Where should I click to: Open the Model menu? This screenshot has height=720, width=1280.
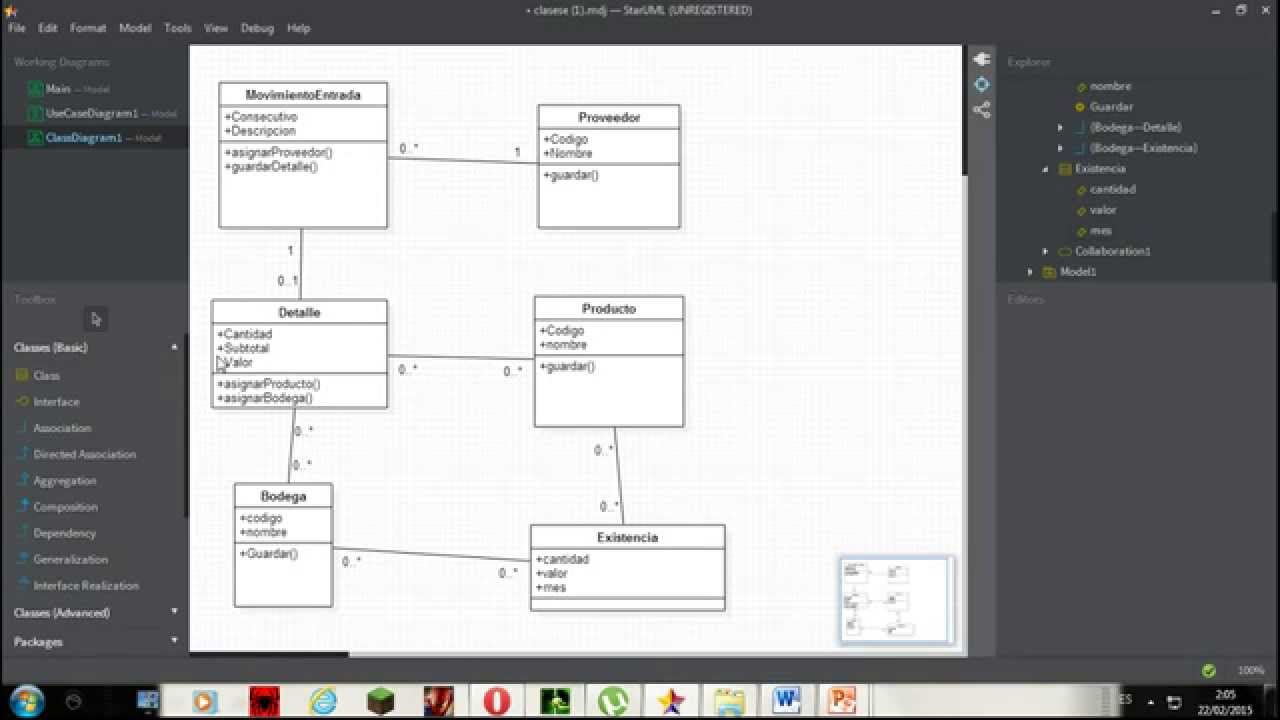tap(134, 28)
